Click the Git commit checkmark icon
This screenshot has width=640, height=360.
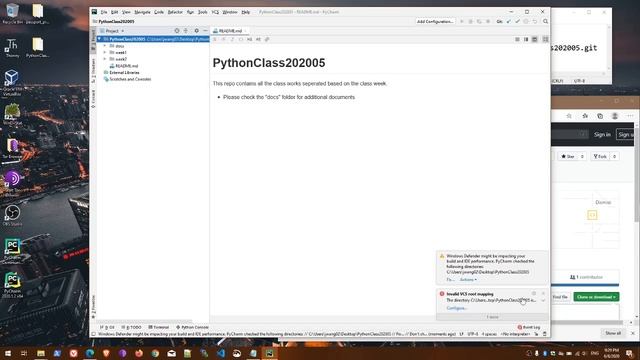click(517, 21)
